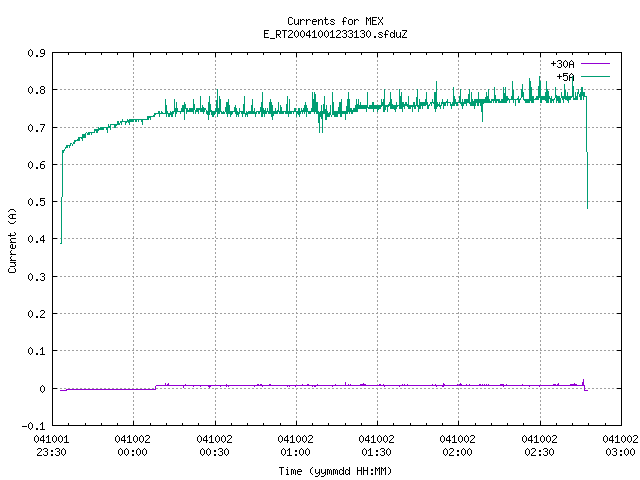The width and height of the screenshot is (640, 480).
Task: Click the x-axis label 'Time (yymmdd HH:MM)'
Action: [x=335, y=471]
